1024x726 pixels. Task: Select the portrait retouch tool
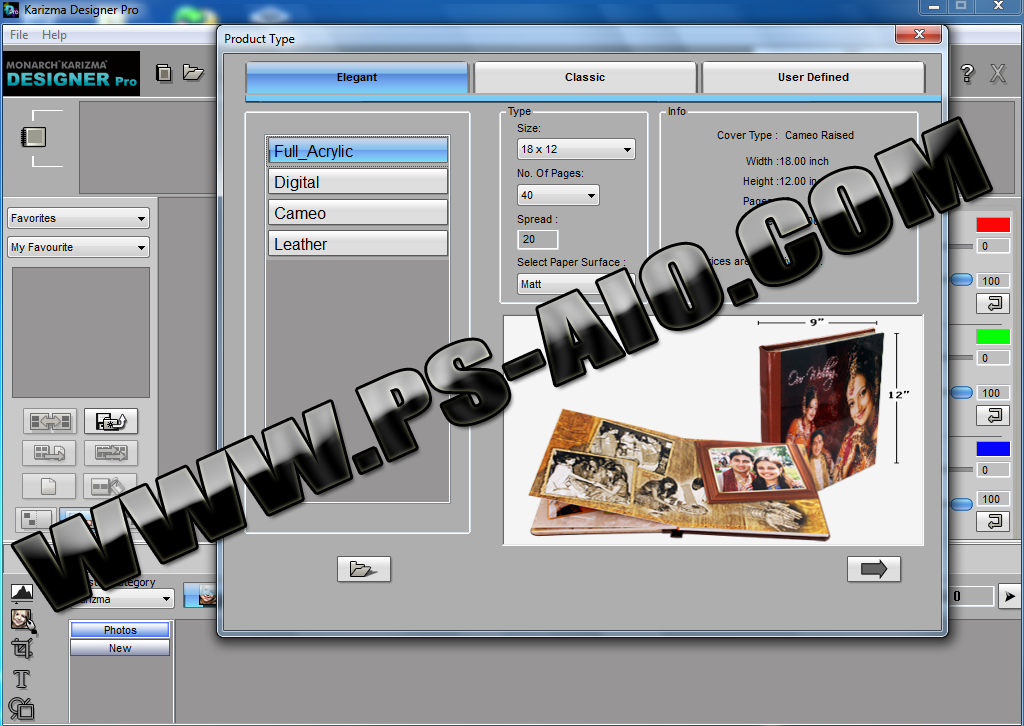[22, 620]
